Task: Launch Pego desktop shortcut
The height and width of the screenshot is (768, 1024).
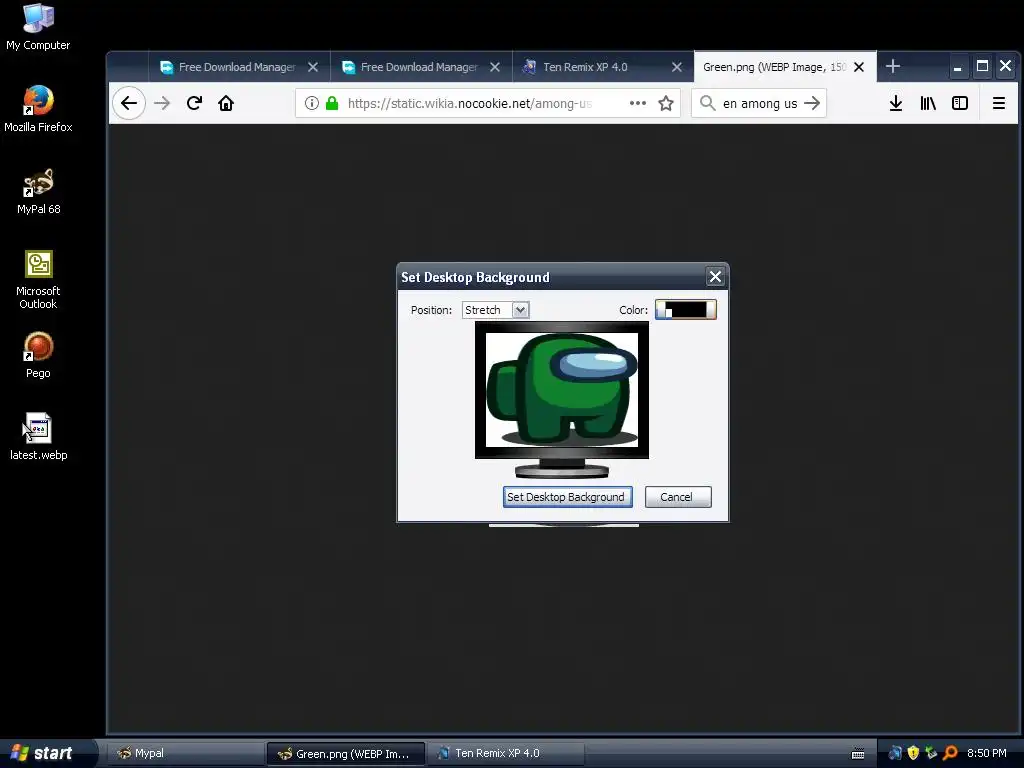Action: tap(38, 355)
